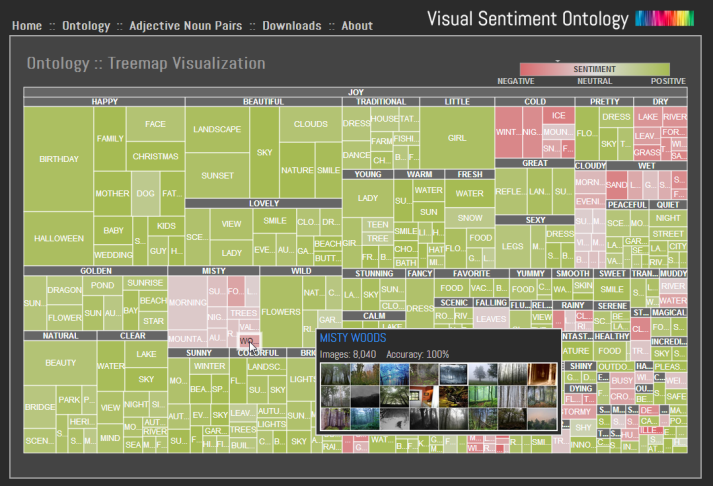Open the About page link
The width and height of the screenshot is (713, 486).
[357, 25]
